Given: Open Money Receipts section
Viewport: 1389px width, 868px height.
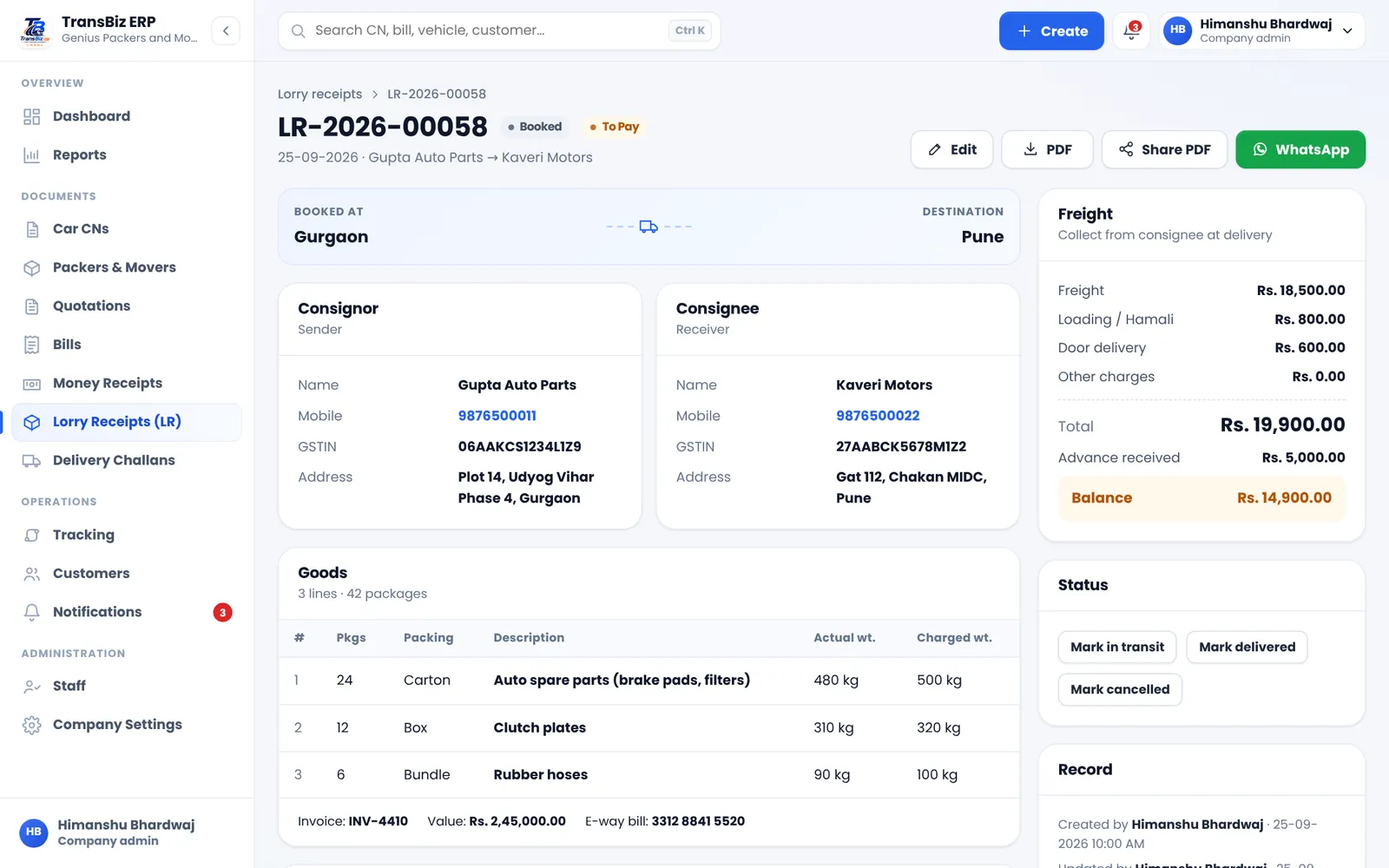Looking at the screenshot, I should click(127, 384).
